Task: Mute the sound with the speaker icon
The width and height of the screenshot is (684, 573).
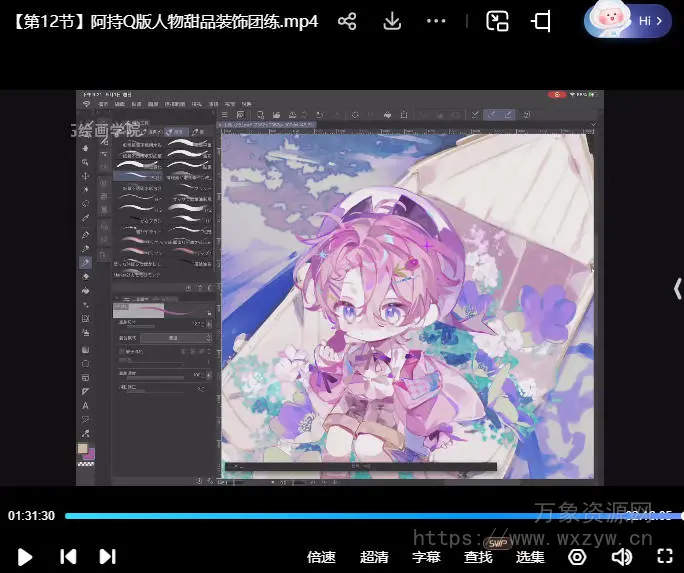Action: (622, 556)
